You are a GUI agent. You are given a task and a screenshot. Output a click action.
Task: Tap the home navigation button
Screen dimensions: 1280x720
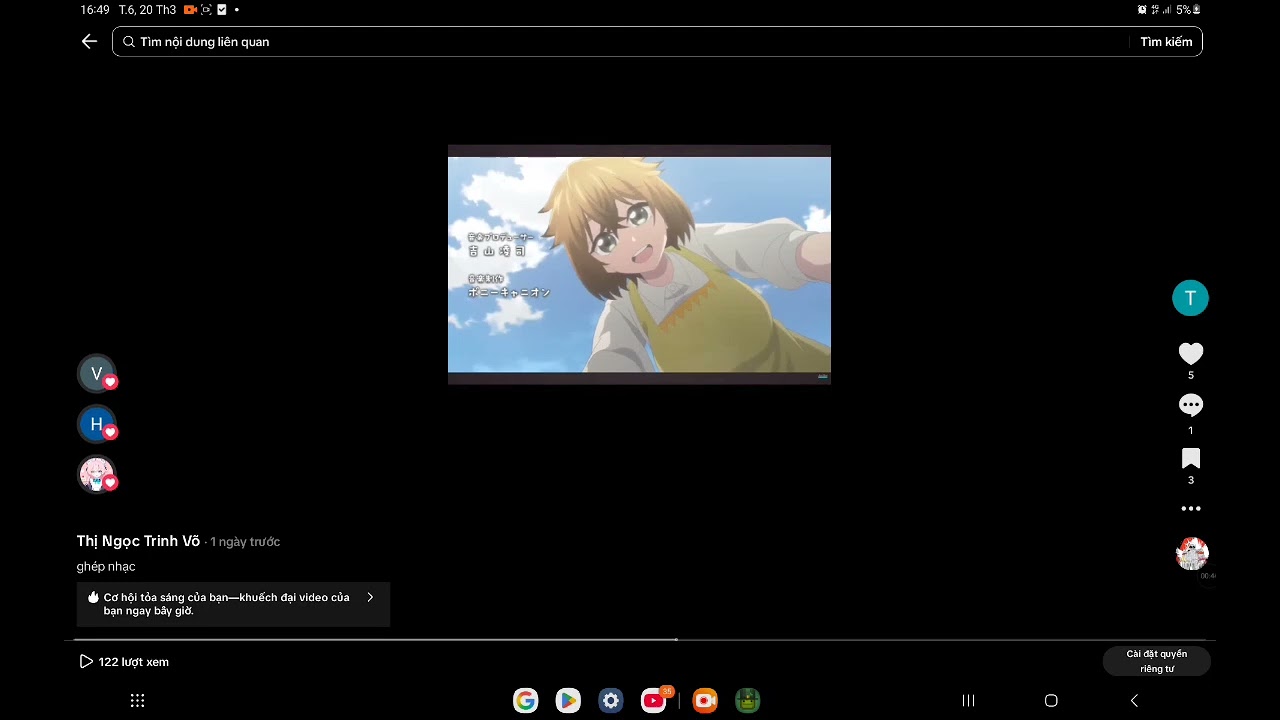click(1051, 701)
